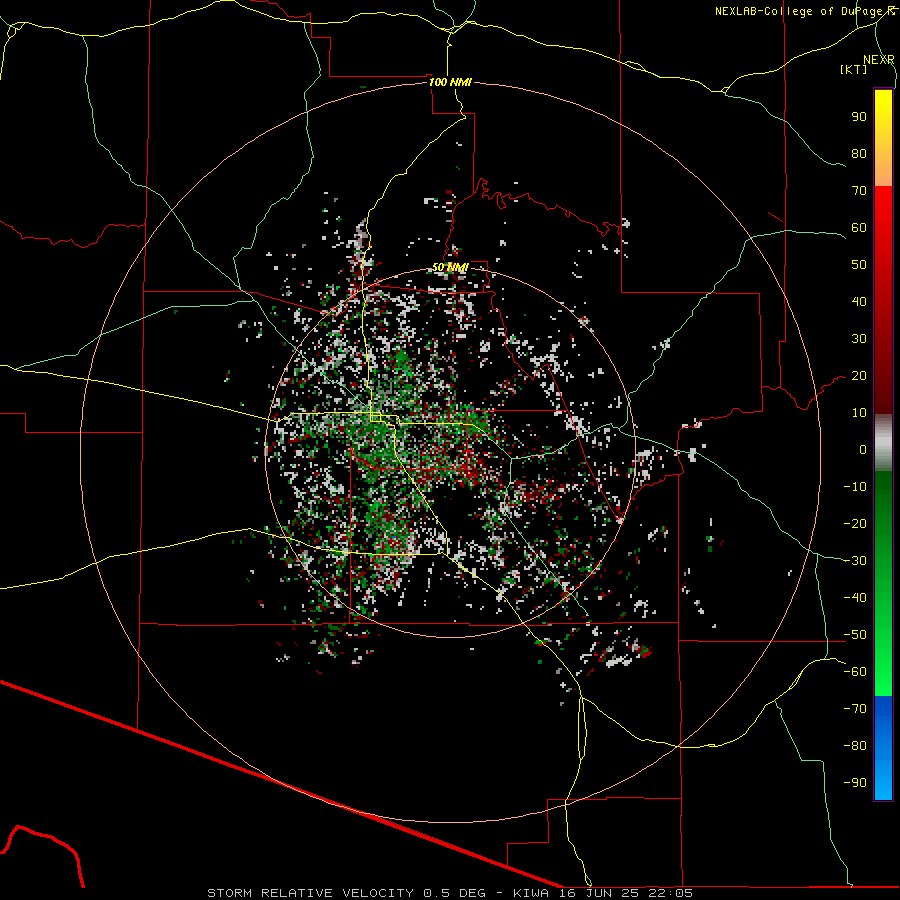The width and height of the screenshot is (900, 900).
Task: Pick the green inbound segment of color bar
Action: [x=883, y=584]
